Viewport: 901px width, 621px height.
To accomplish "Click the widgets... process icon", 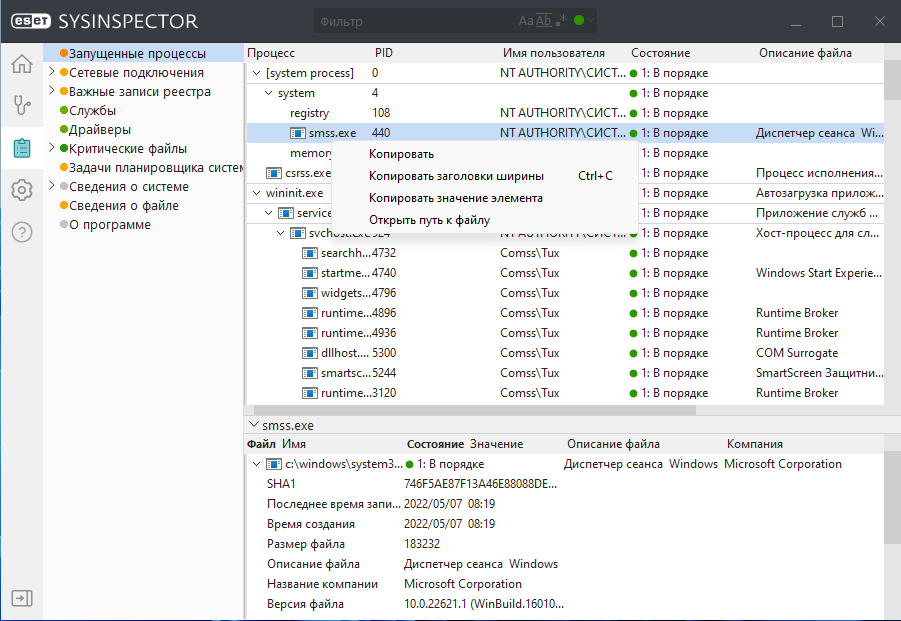I will (x=310, y=294).
